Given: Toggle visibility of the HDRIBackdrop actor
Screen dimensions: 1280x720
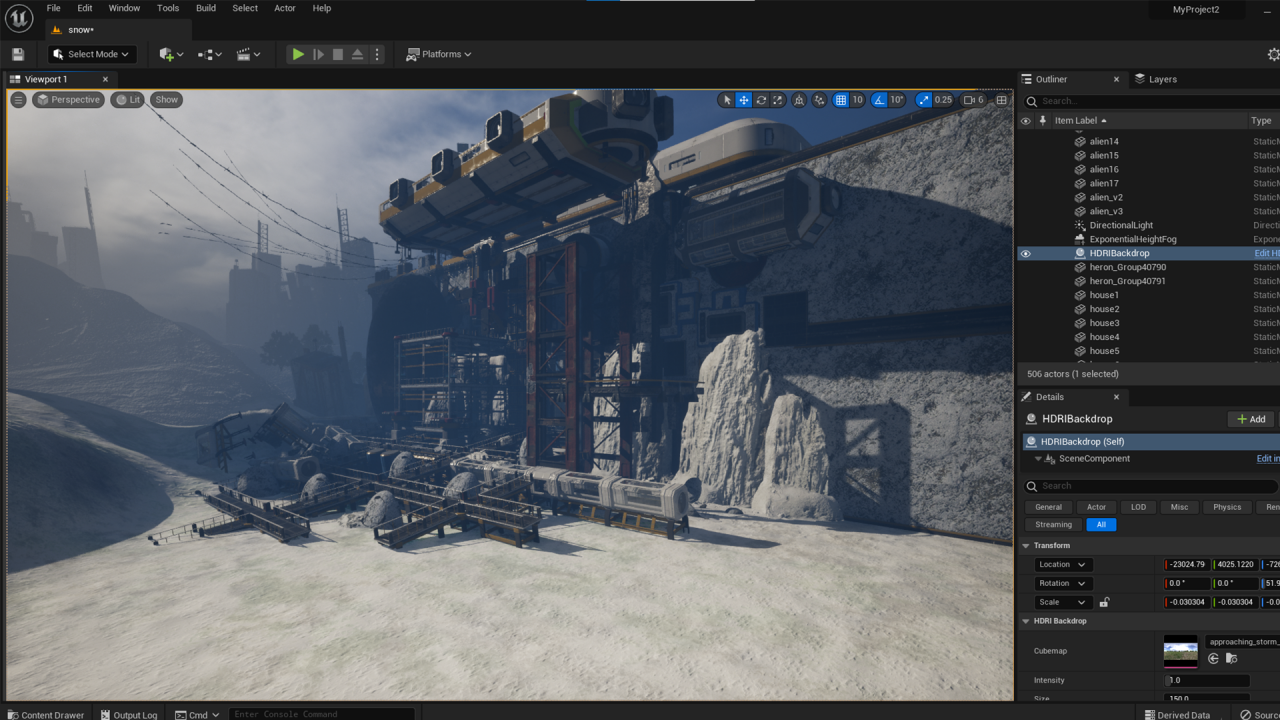Looking at the screenshot, I should pyautogui.click(x=1025, y=254).
